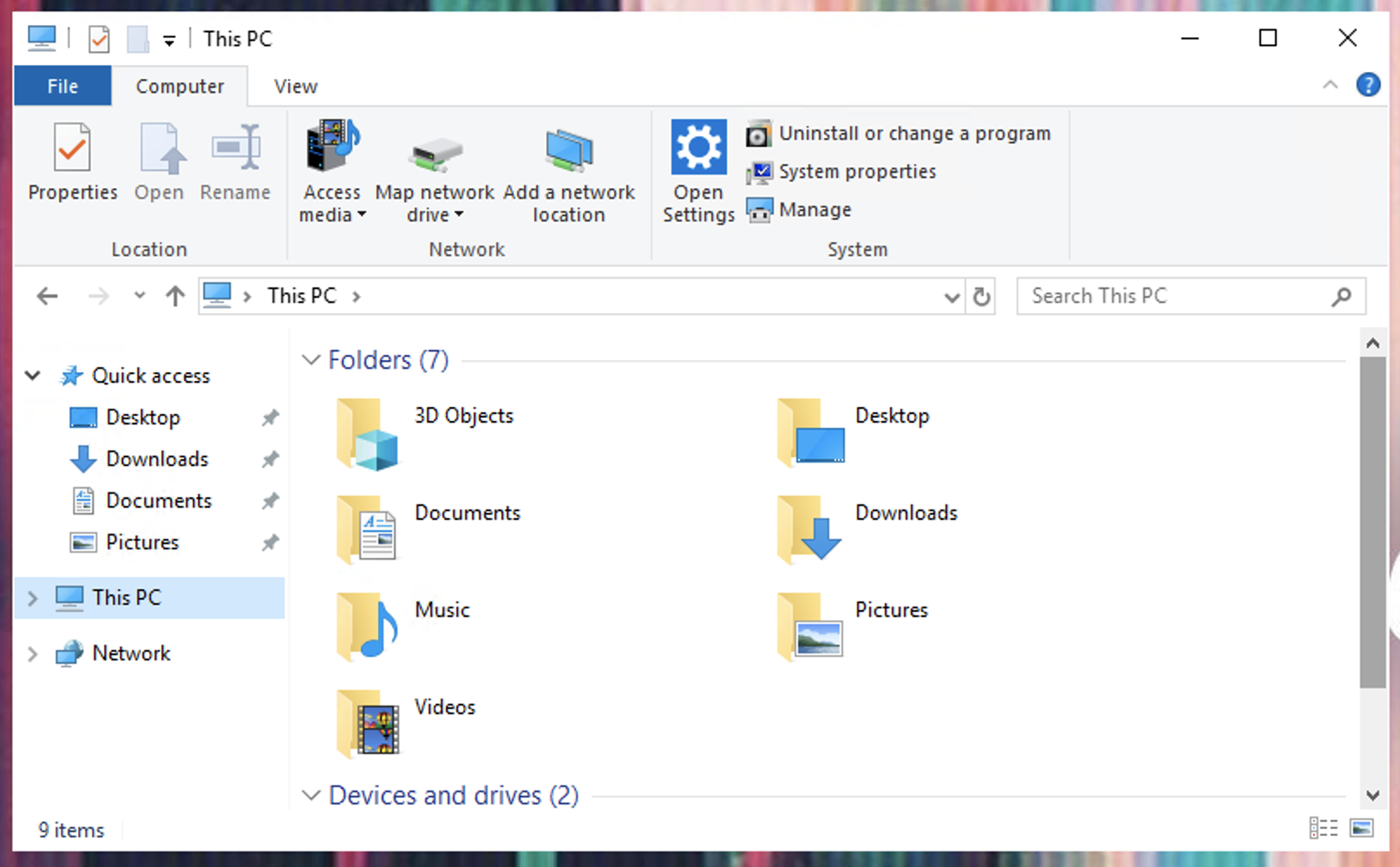Click the scrollbar up arrow

click(x=1372, y=343)
